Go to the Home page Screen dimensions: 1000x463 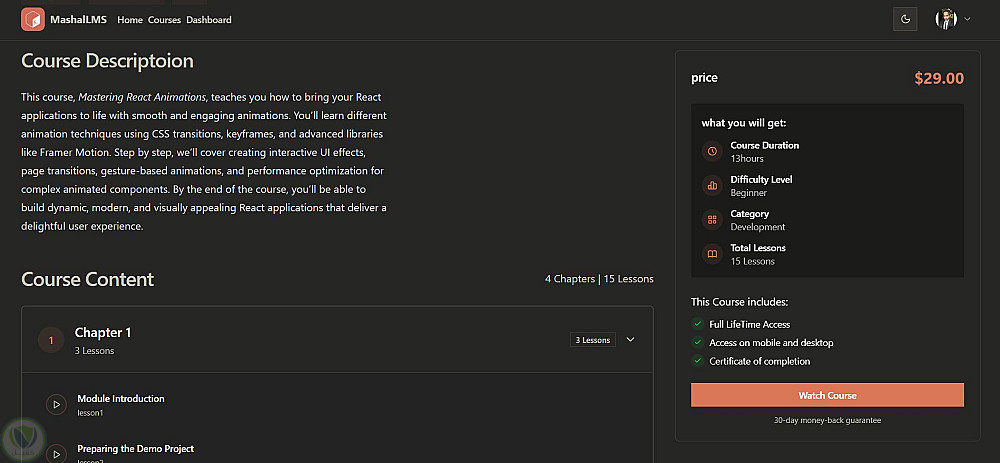[x=130, y=20]
